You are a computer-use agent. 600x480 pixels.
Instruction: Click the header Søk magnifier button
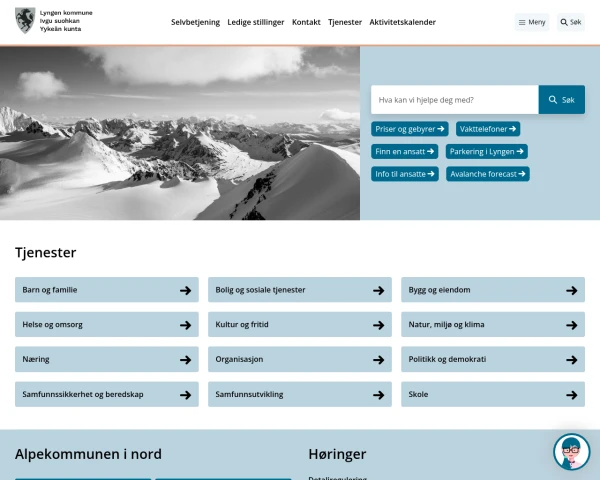571,22
